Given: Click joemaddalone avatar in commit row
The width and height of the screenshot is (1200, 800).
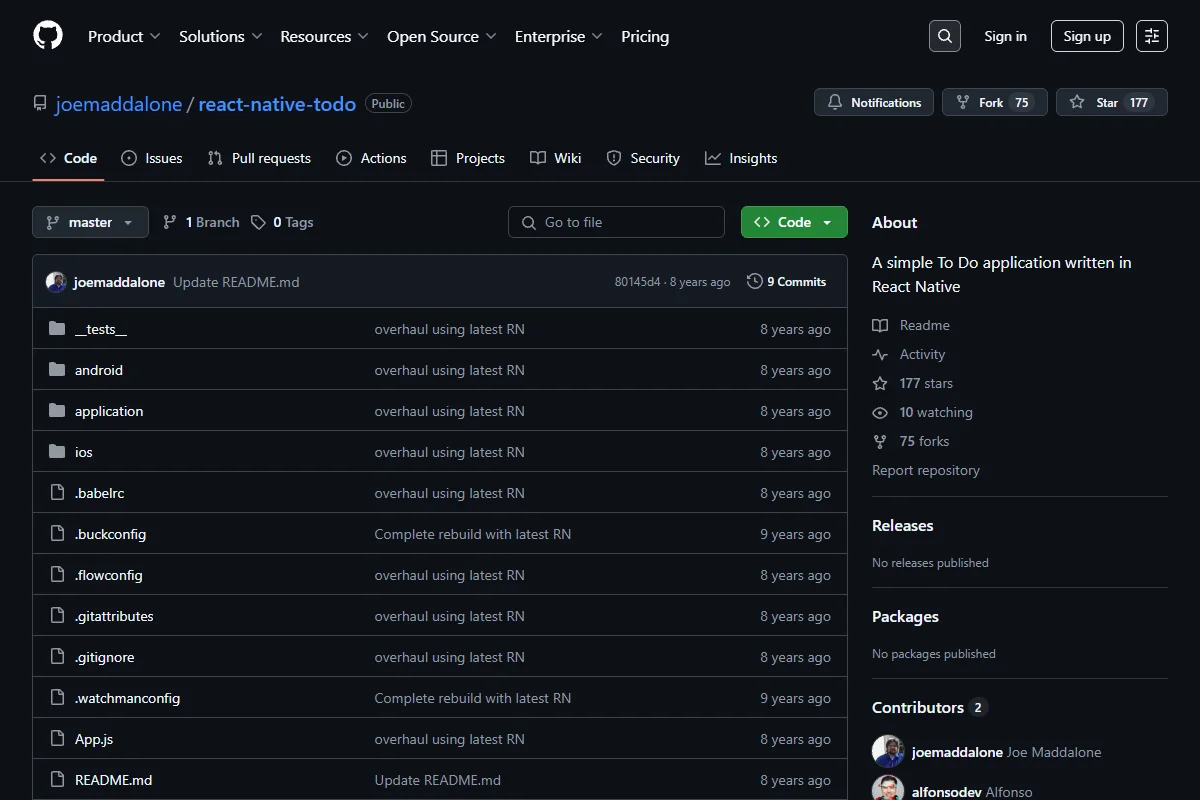Looking at the screenshot, I should tap(56, 282).
